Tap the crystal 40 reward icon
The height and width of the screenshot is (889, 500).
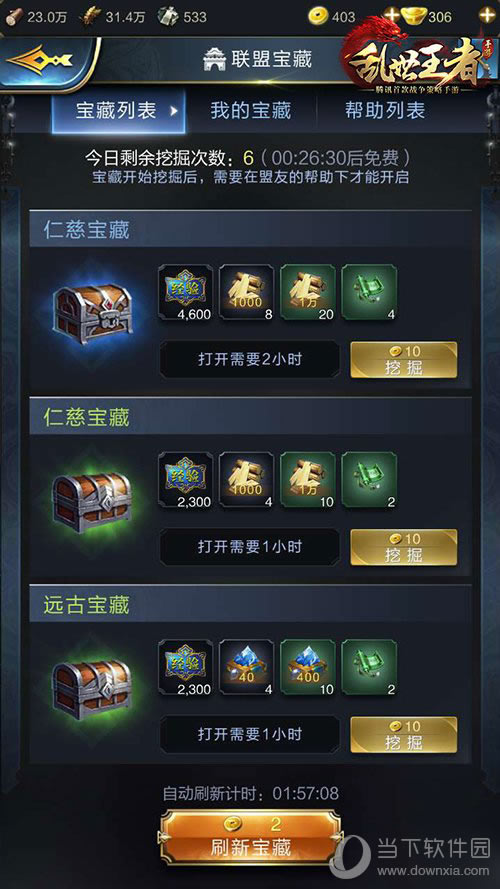247,667
